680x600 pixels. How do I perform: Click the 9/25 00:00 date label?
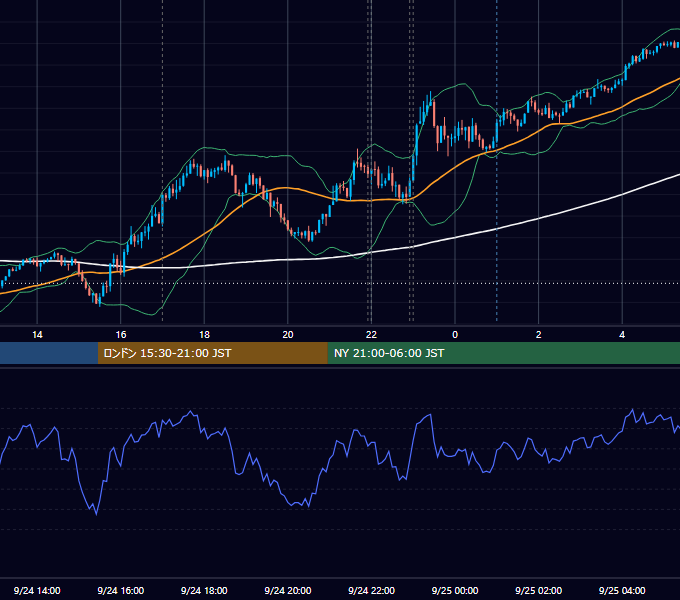455,590
